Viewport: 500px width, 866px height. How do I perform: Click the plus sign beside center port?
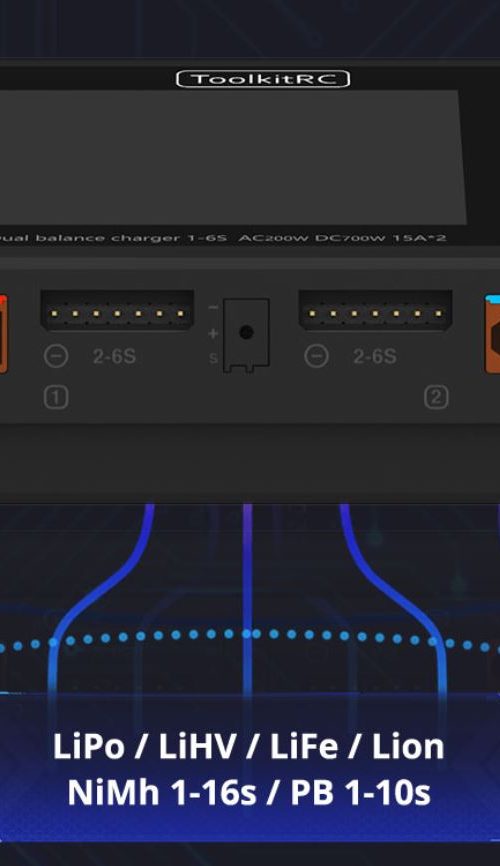[213, 333]
